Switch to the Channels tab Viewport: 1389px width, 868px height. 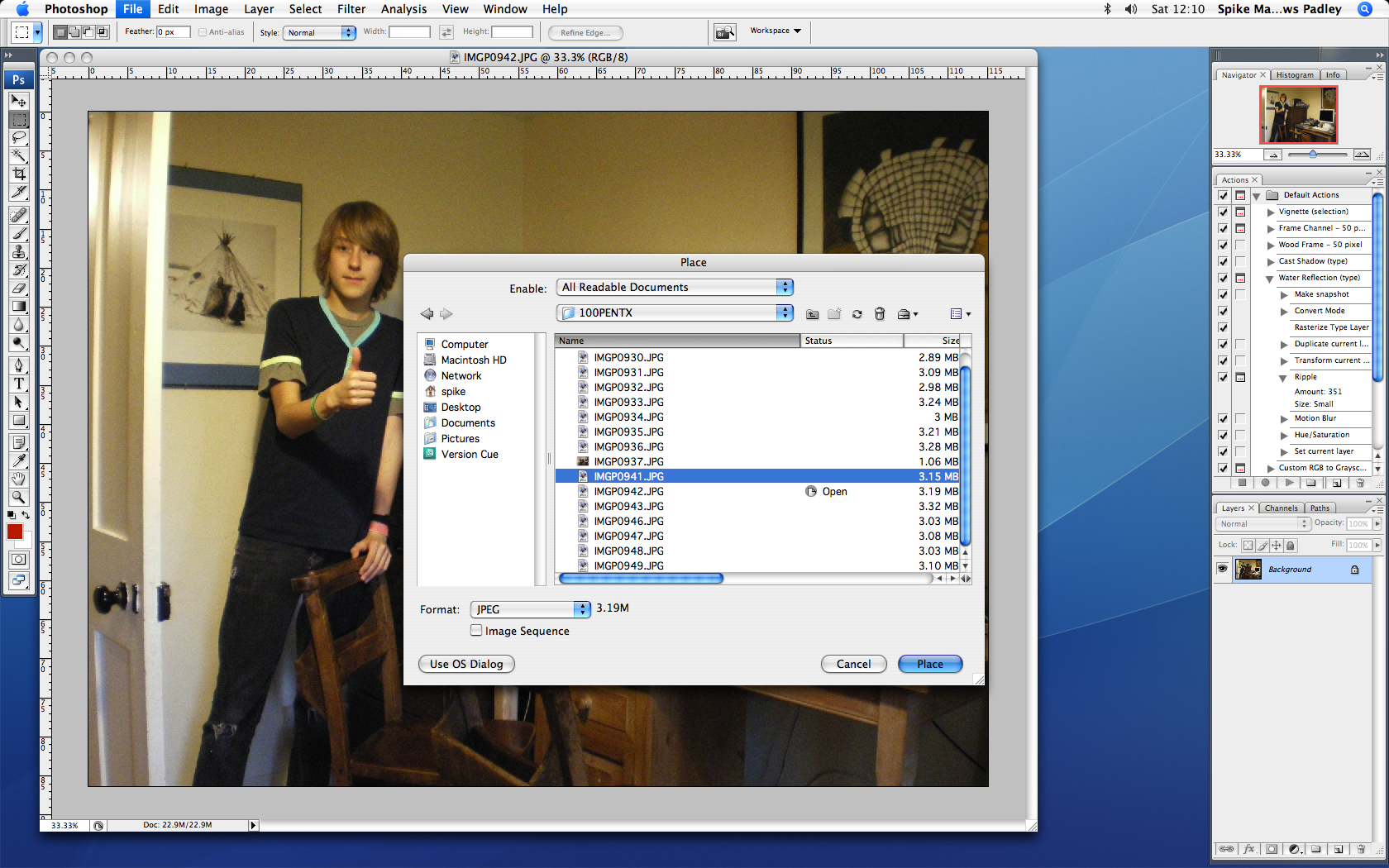coord(1281,508)
